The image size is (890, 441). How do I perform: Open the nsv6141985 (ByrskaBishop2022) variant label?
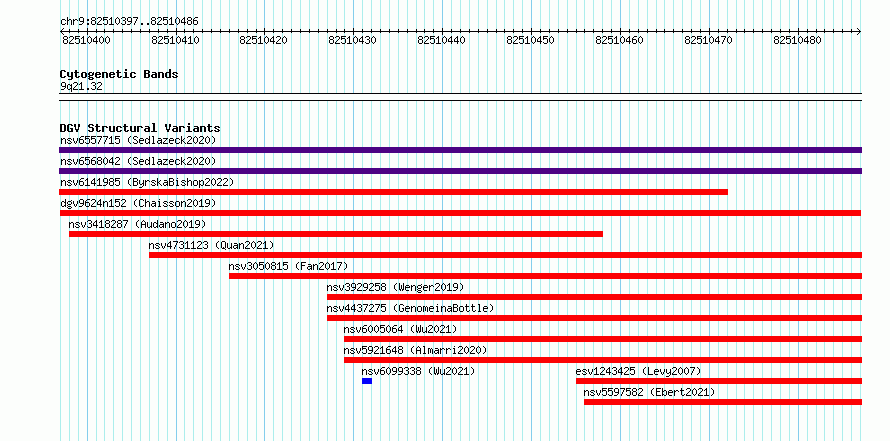coord(147,182)
